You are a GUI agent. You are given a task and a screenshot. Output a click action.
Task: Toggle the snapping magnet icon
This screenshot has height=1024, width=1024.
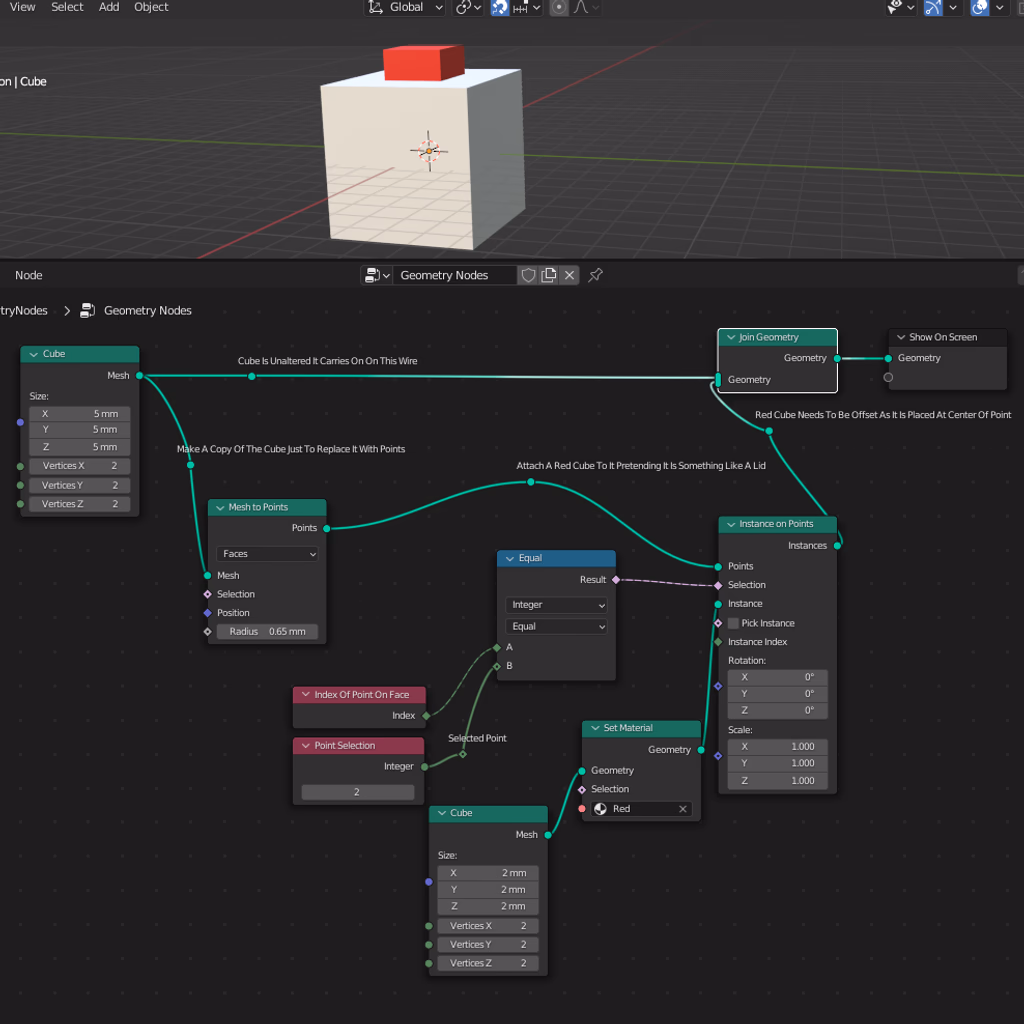click(x=500, y=7)
